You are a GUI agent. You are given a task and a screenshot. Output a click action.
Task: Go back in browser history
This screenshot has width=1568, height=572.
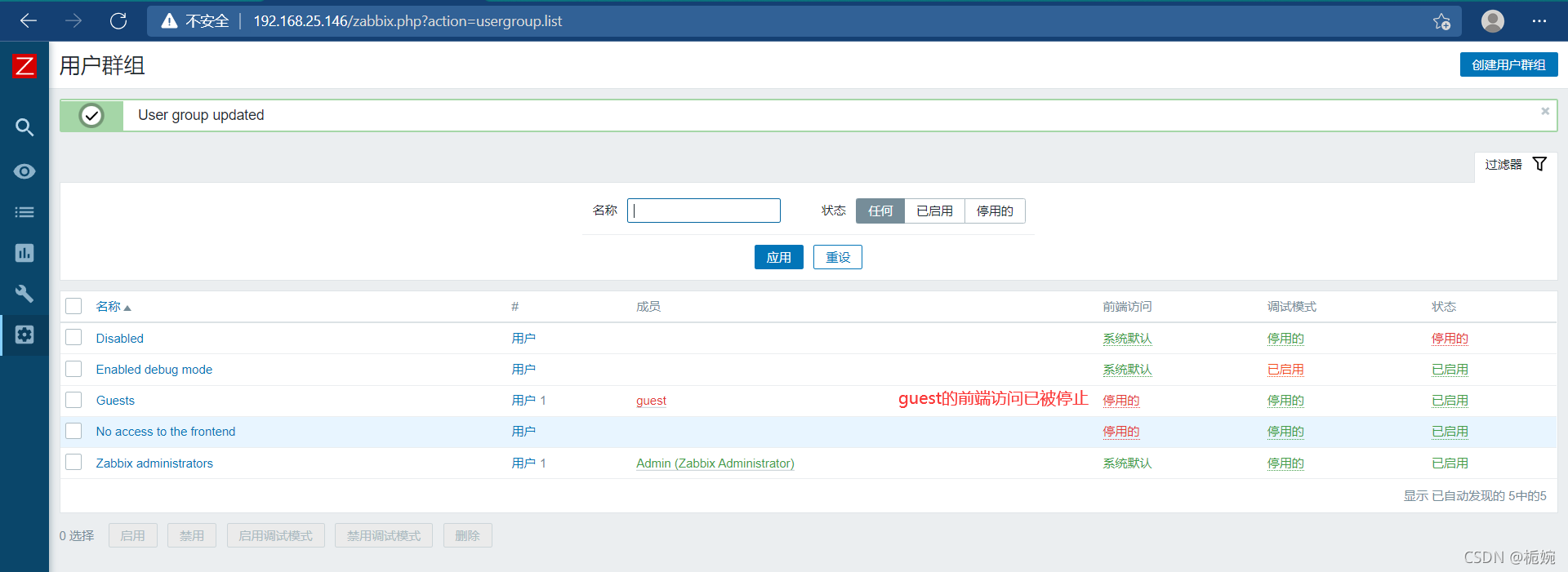[29, 20]
